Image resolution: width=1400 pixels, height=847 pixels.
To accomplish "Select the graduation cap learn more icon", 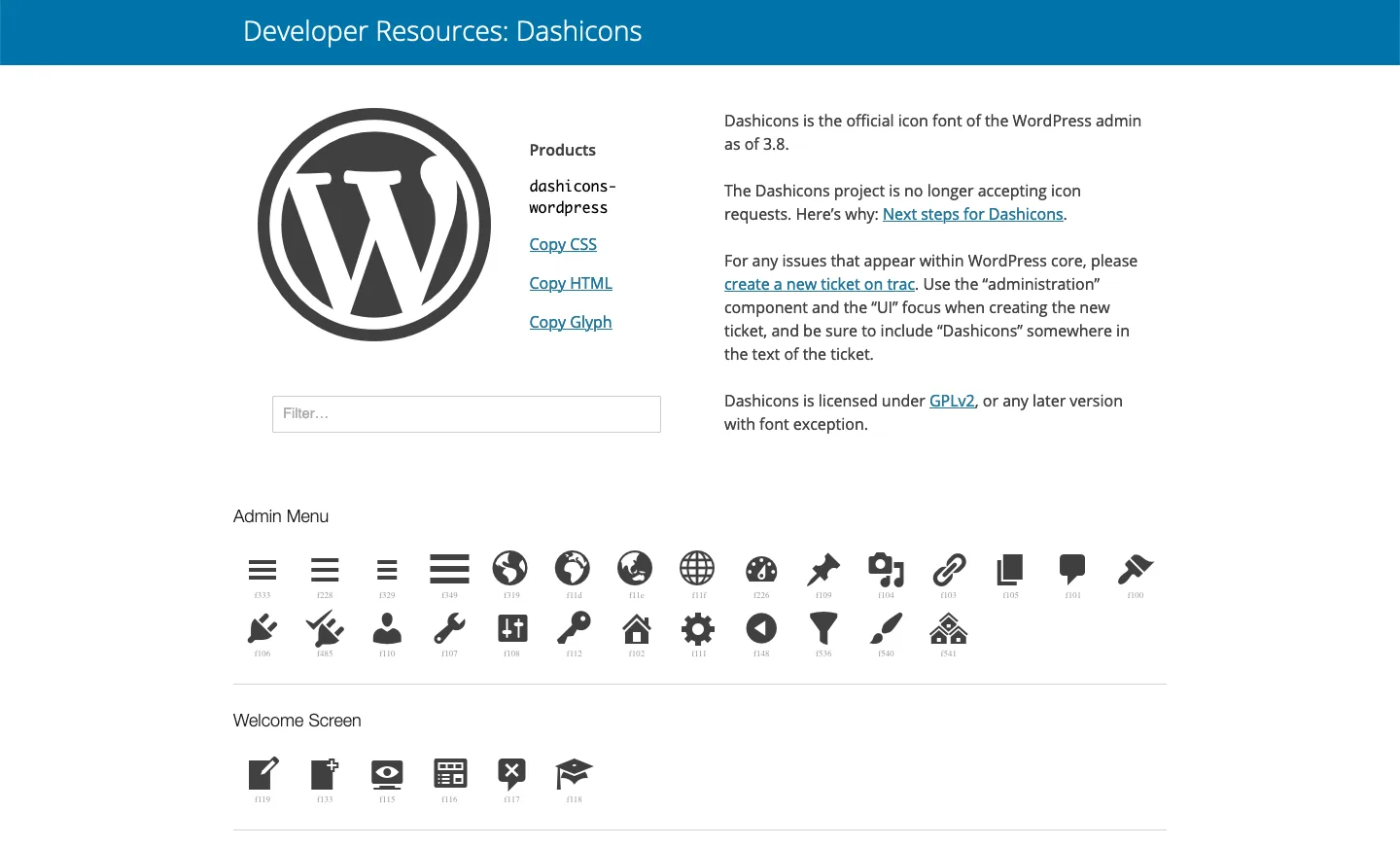I will point(574,774).
